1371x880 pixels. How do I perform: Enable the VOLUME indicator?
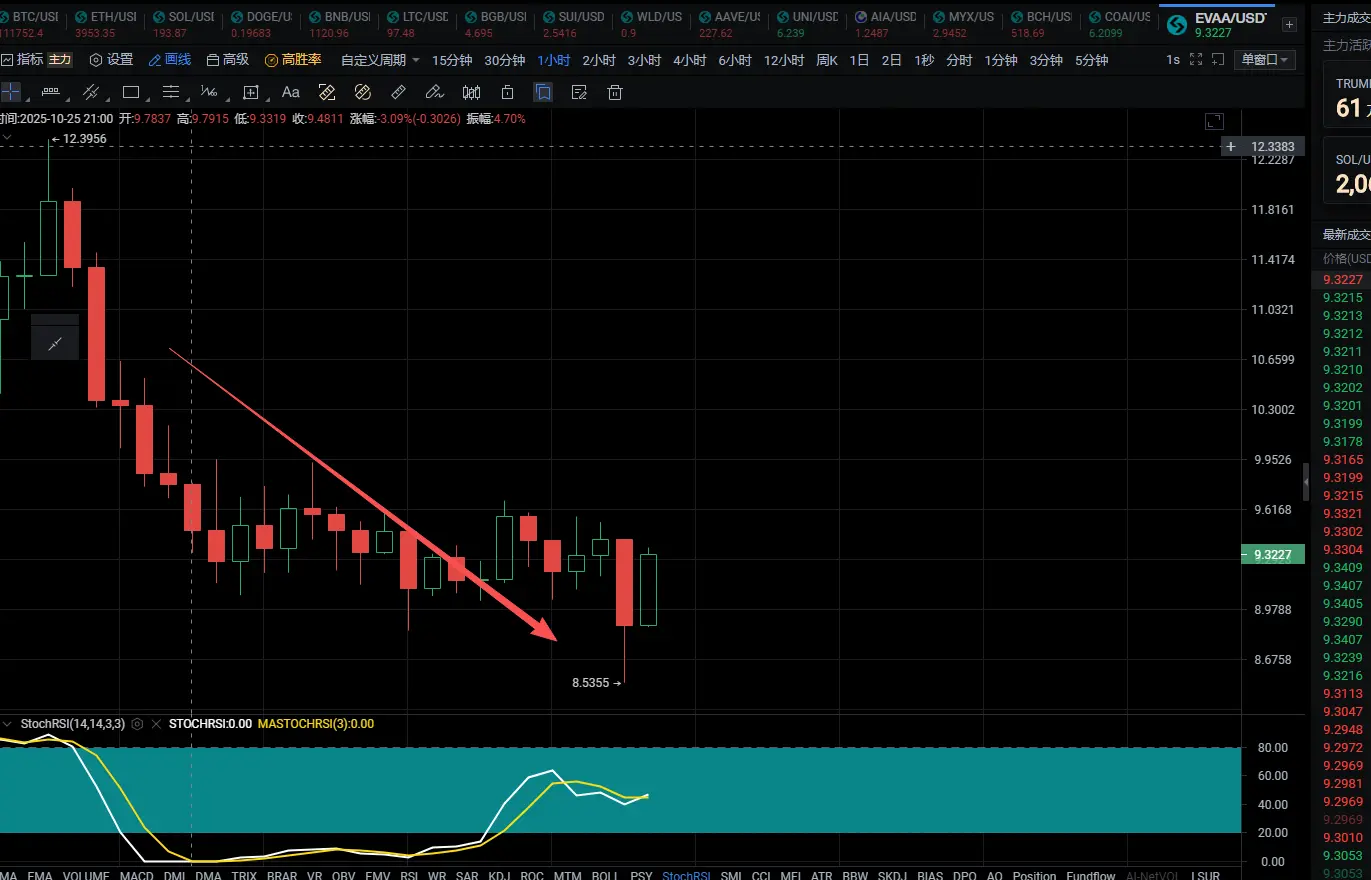point(86,876)
